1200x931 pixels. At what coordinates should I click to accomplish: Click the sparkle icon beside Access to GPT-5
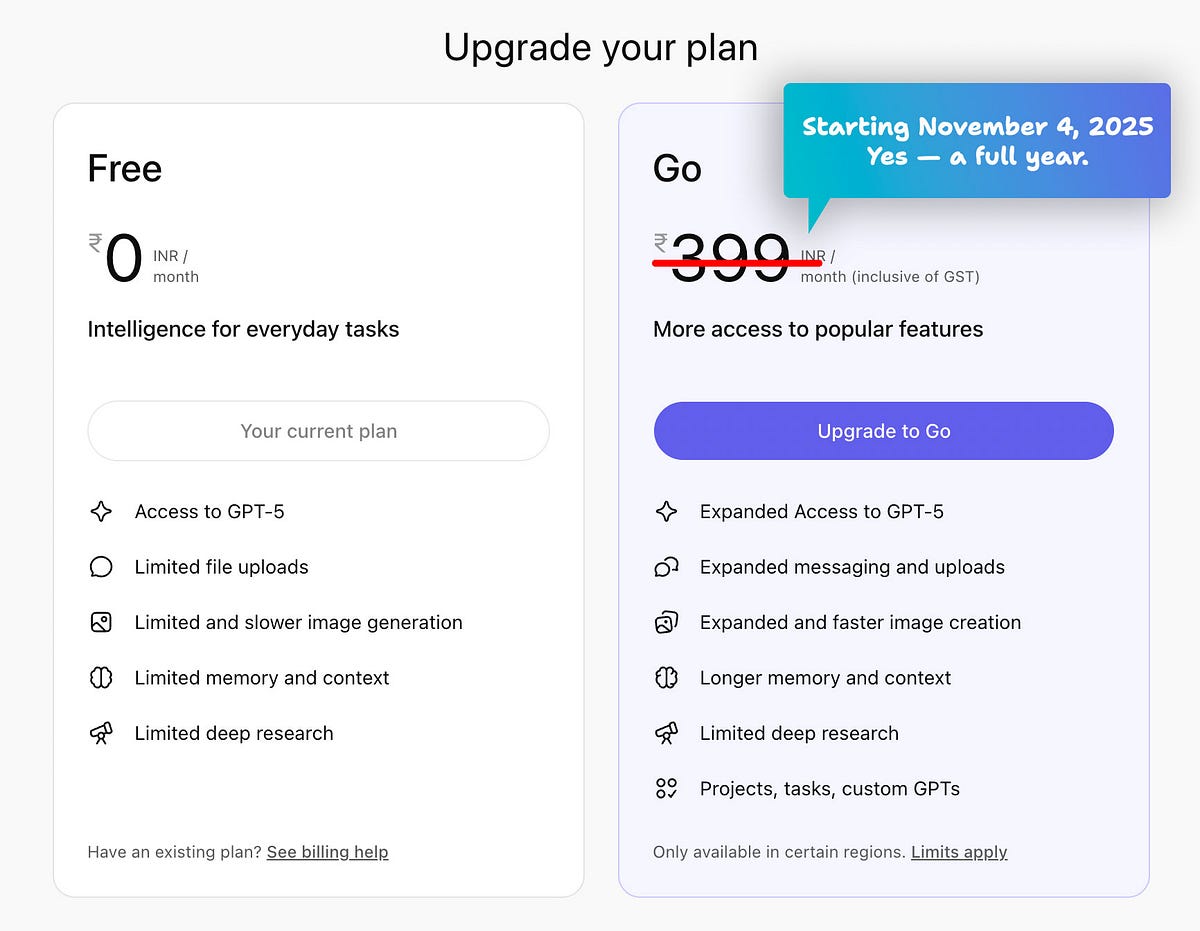tap(101, 512)
